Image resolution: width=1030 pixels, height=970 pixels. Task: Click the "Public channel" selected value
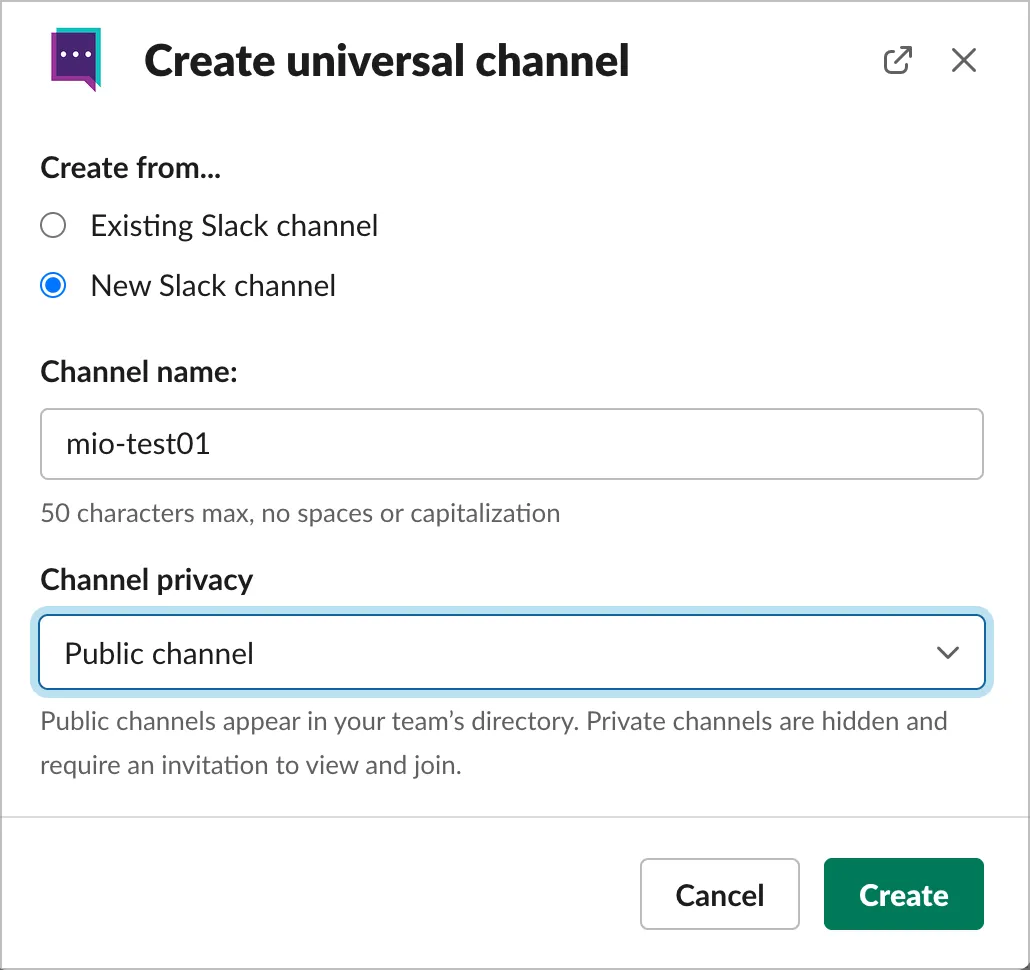pos(160,653)
